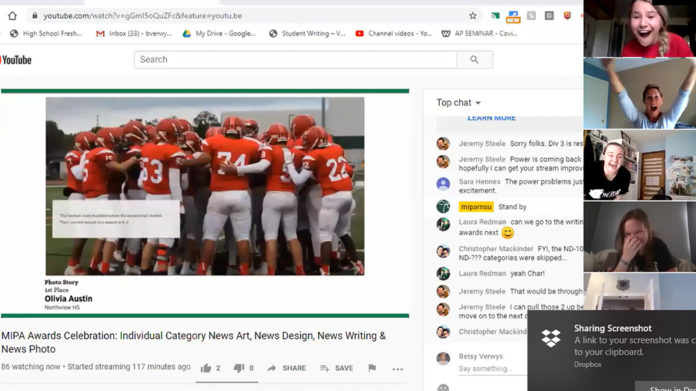The image size is (696, 391).
Task: Click the SAVE button label
Action: pos(344,368)
